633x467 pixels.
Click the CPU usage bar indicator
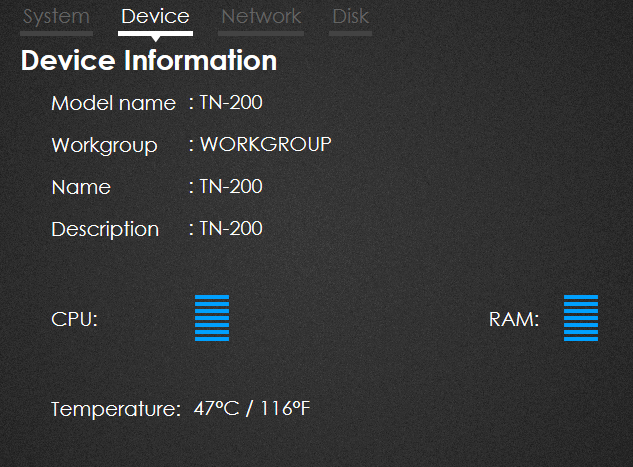coord(212,318)
